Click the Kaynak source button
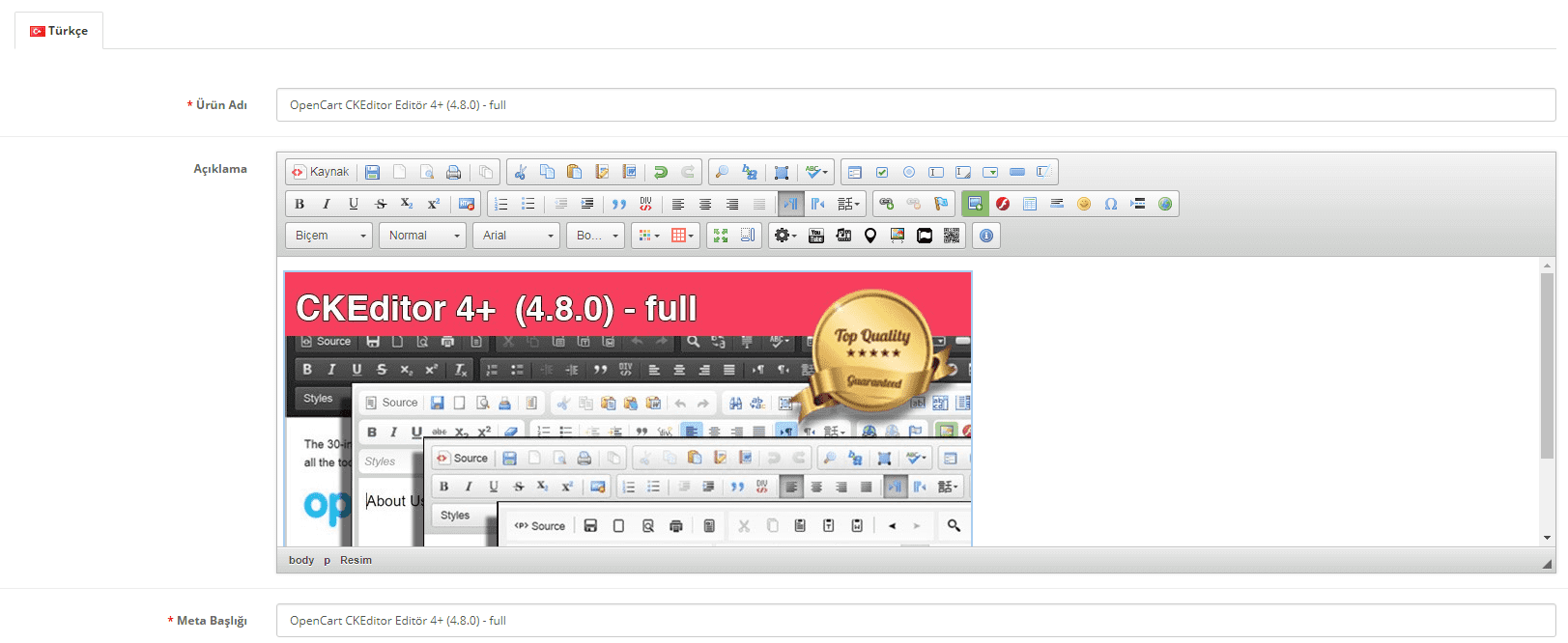The image size is (1568, 643). (x=320, y=172)
